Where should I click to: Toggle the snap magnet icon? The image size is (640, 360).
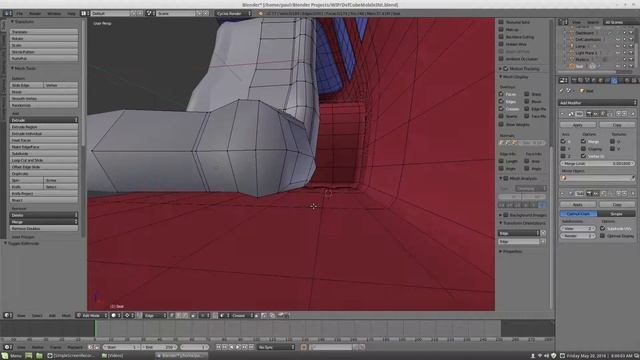pyautogui.click(x=216, y=316)
